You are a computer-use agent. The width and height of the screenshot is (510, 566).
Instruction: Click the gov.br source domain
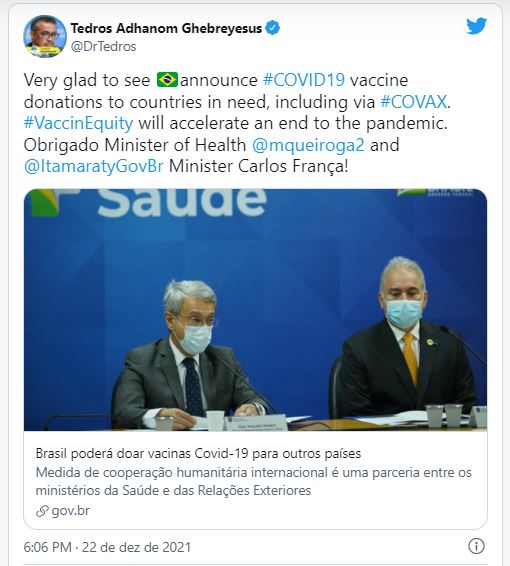coord(70,511)
